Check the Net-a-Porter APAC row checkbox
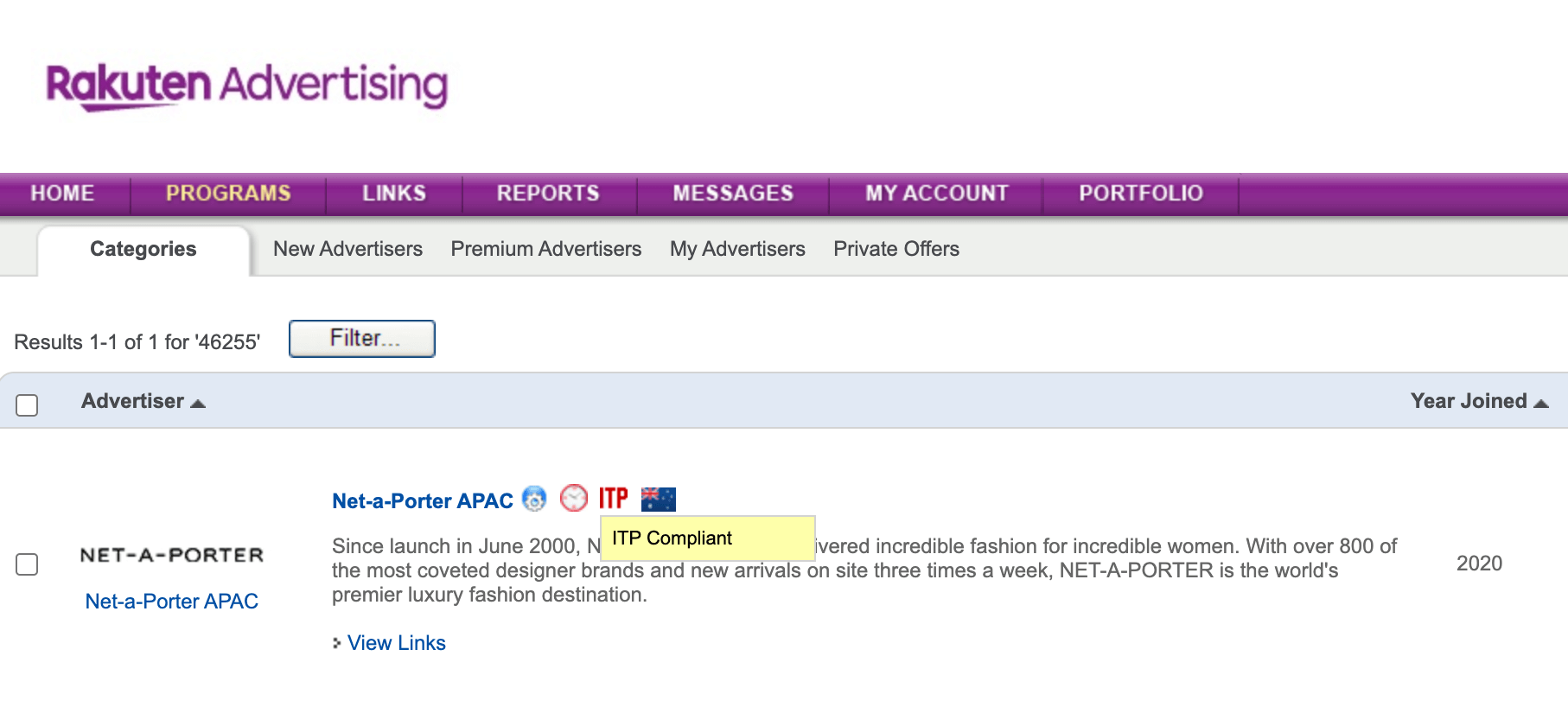This screenshot has height=707, width=1568. [27, 564]
